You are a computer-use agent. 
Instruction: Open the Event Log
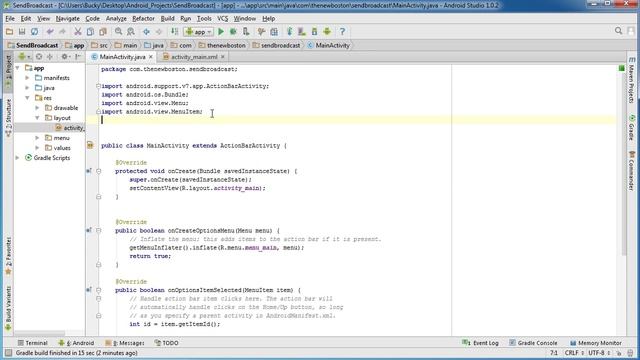coord(480,343)
